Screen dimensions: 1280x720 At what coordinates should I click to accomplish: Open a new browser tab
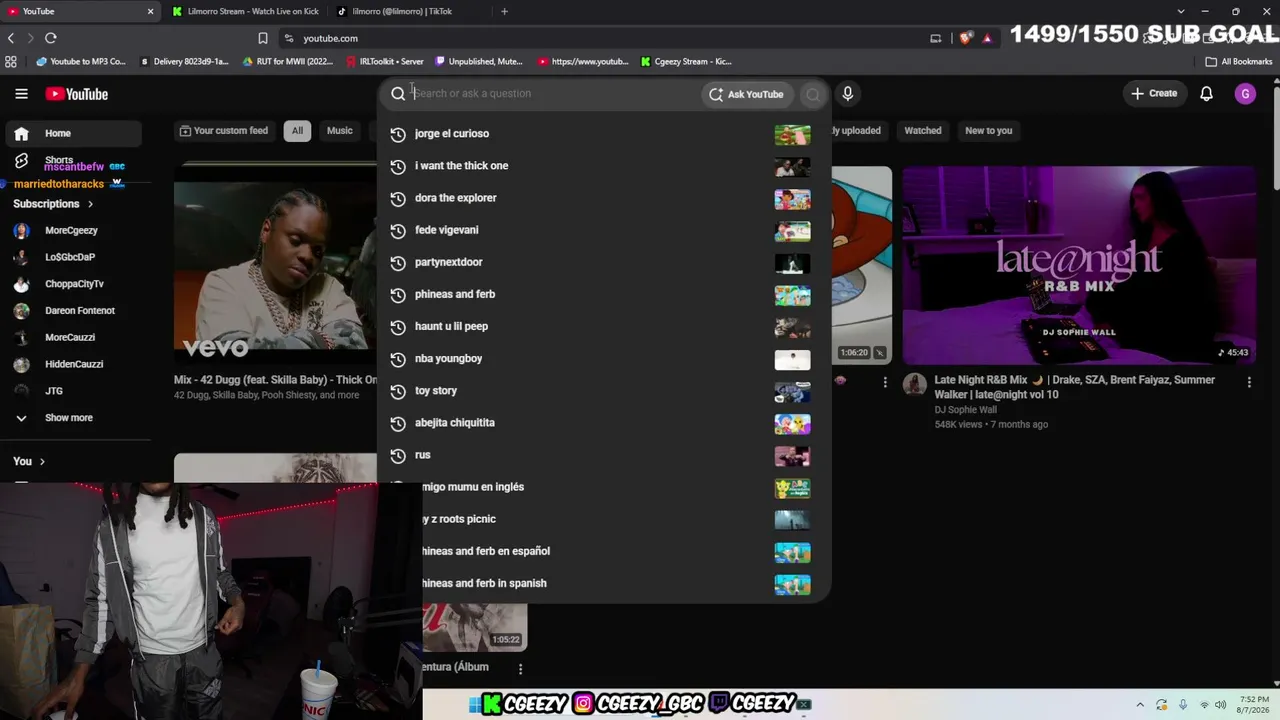tap(504, 11)
